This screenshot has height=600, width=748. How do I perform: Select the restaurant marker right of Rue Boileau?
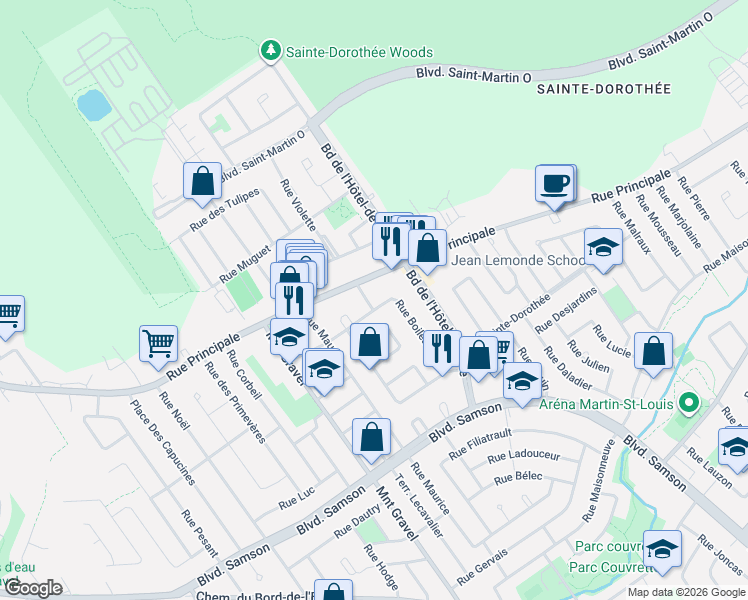coord(442,349)
